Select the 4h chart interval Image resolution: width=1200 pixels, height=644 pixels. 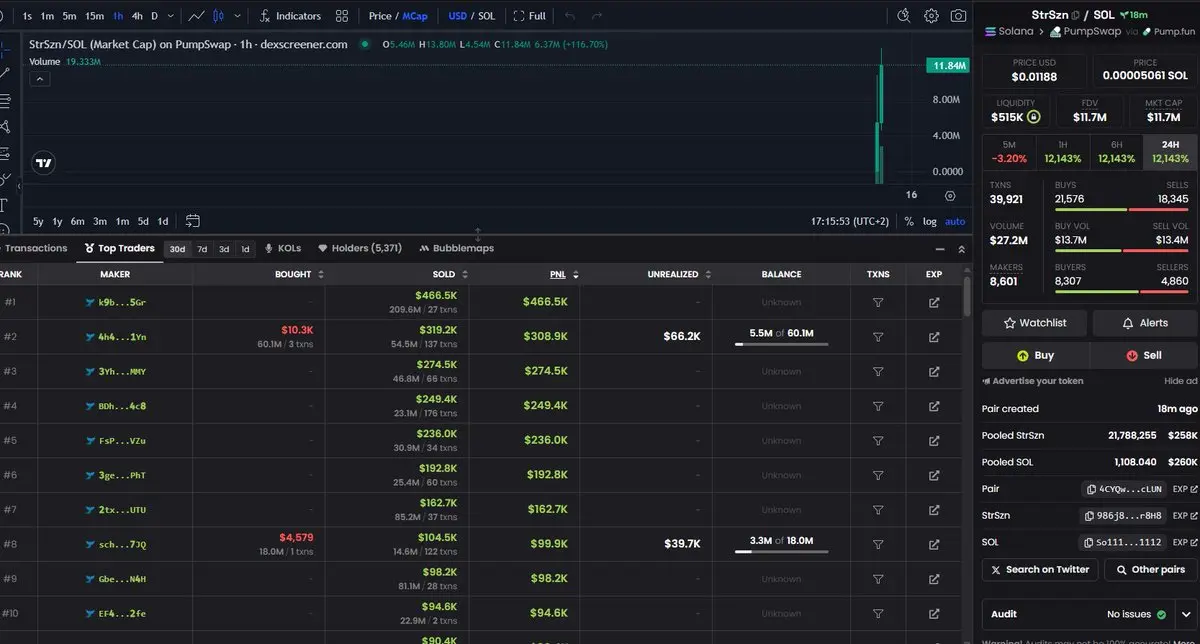click(x=137, y=16)
